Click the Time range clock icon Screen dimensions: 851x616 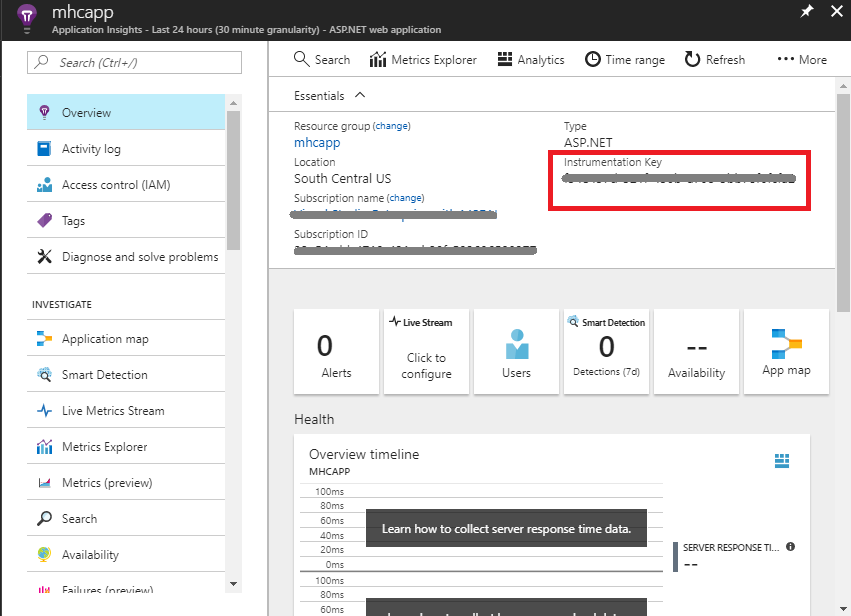[x=593, y=59]
